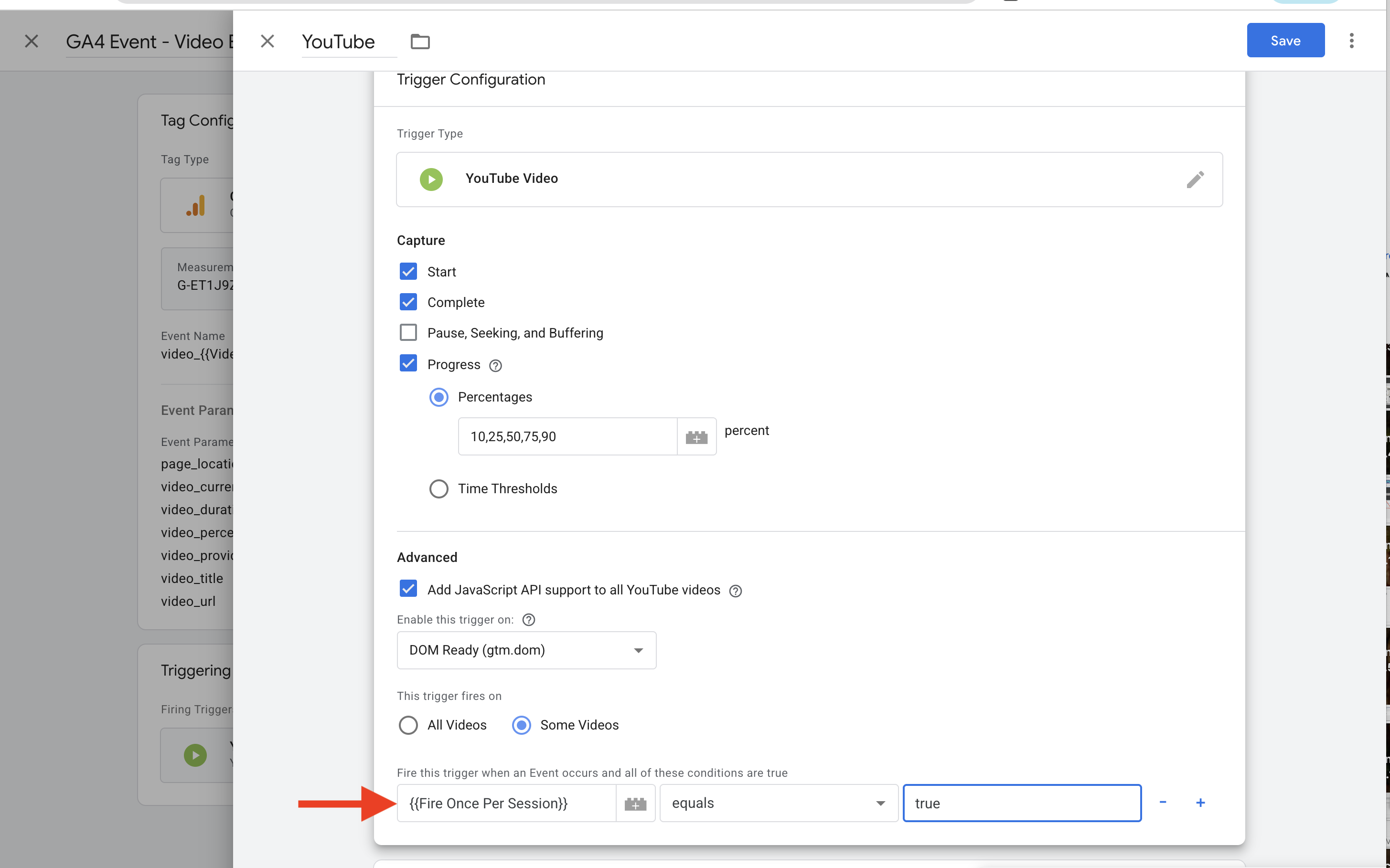
Task: Select the Percentages radio button
Action: click(x=439, y=397)
